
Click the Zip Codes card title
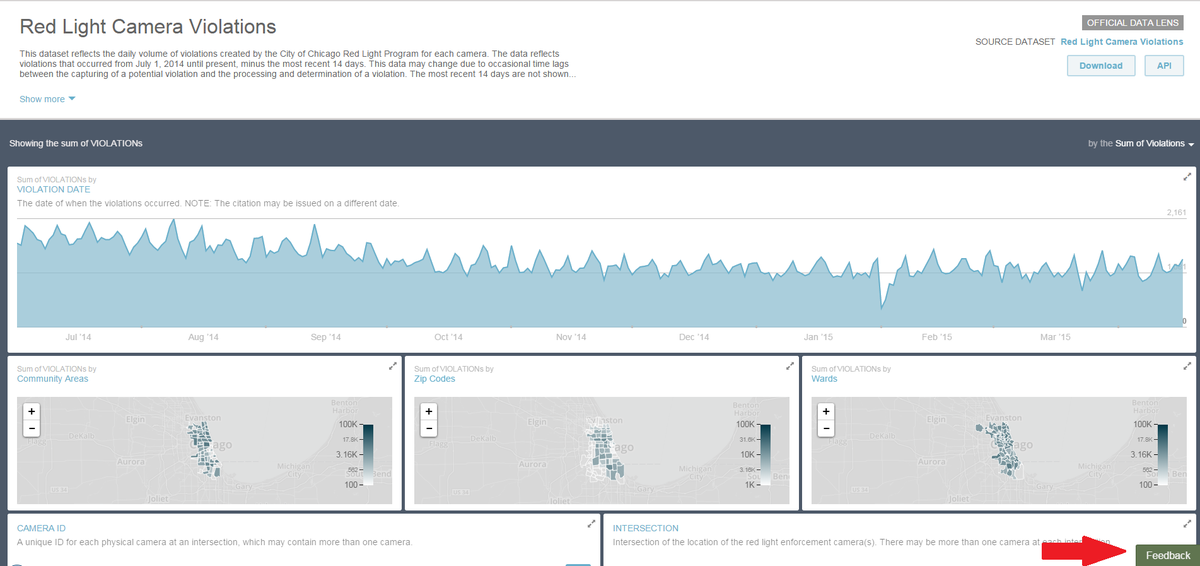pyautogui.click(x=435, y=378)
